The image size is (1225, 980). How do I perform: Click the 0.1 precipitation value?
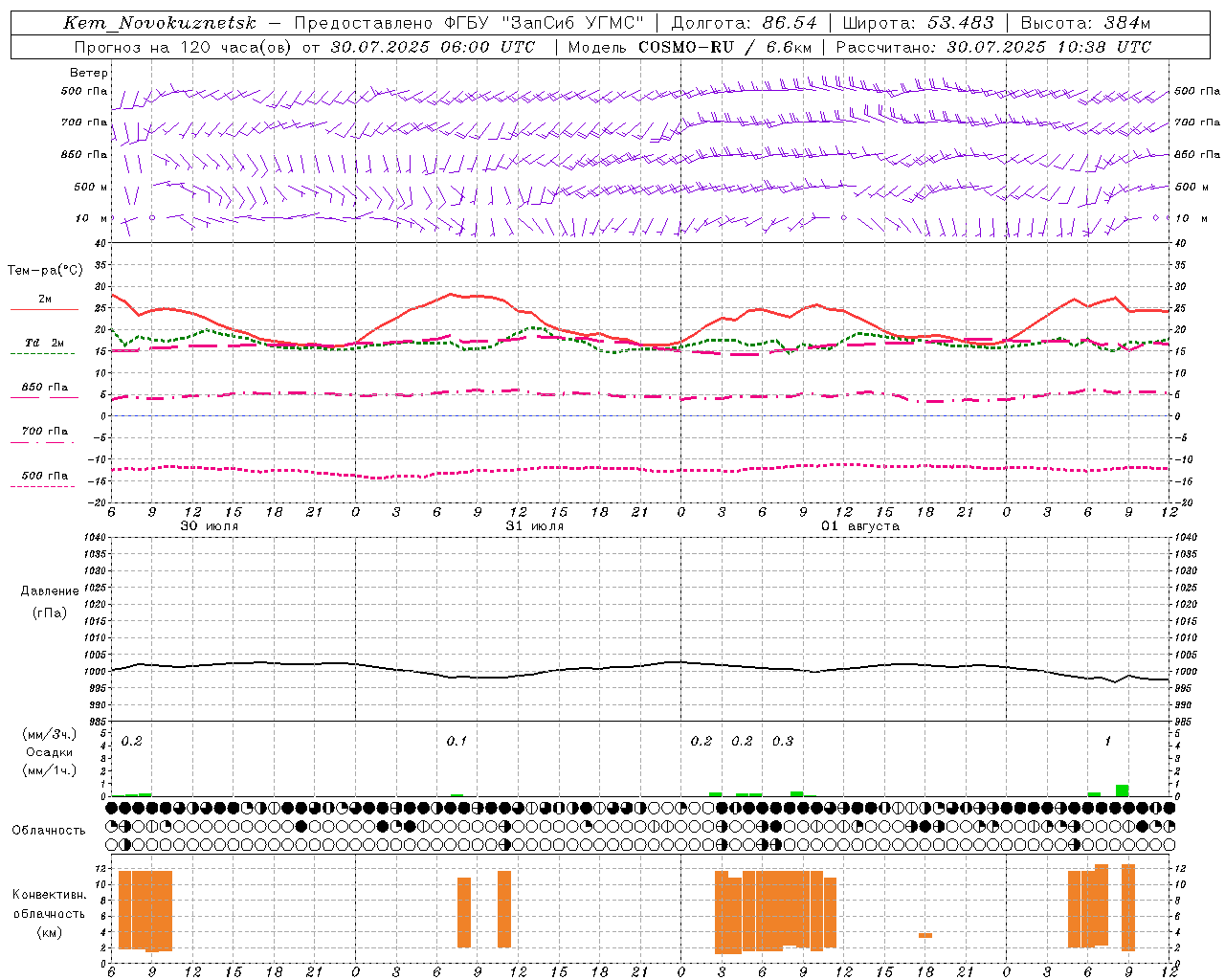[457, 742]
